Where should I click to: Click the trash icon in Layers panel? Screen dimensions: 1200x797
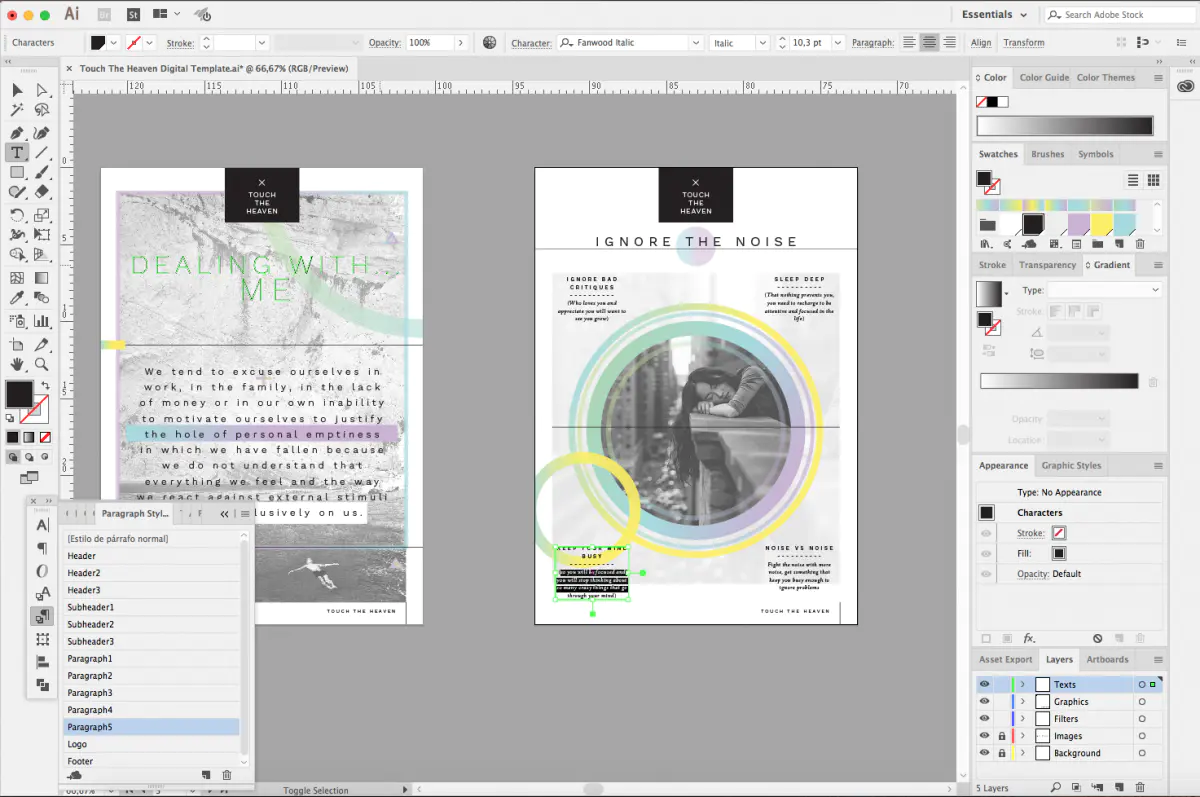[1139, 788]
